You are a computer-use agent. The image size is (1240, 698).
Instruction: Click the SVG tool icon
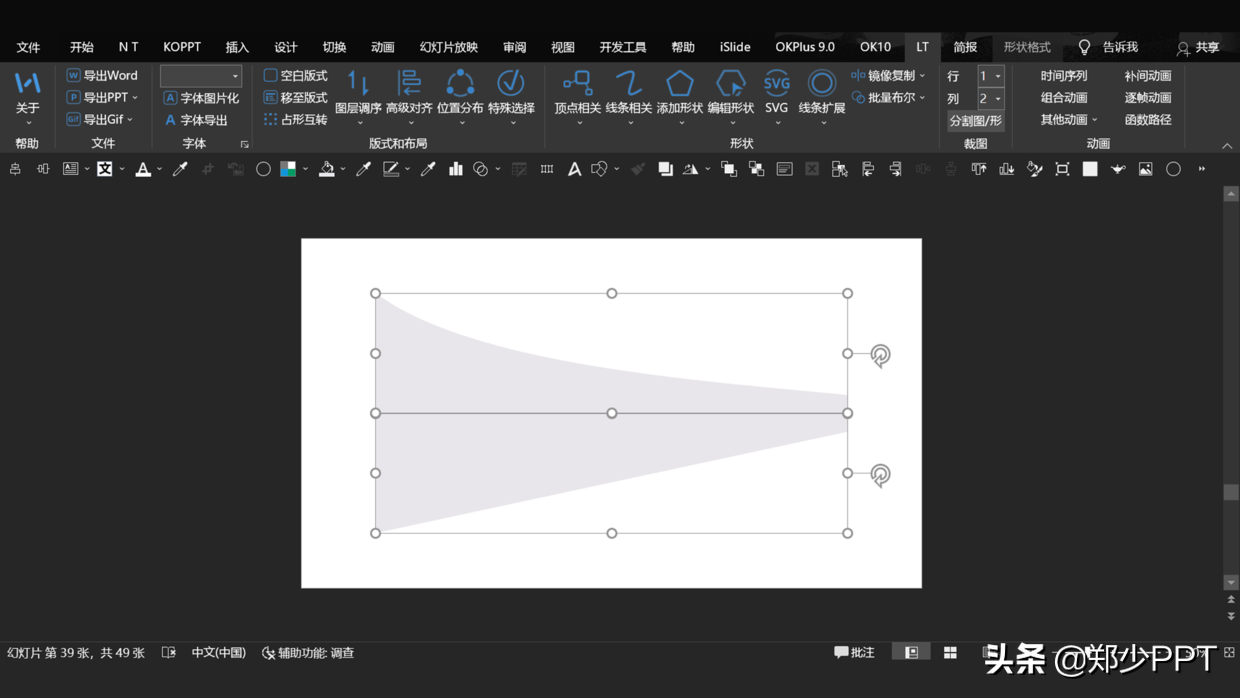(776, 84)
